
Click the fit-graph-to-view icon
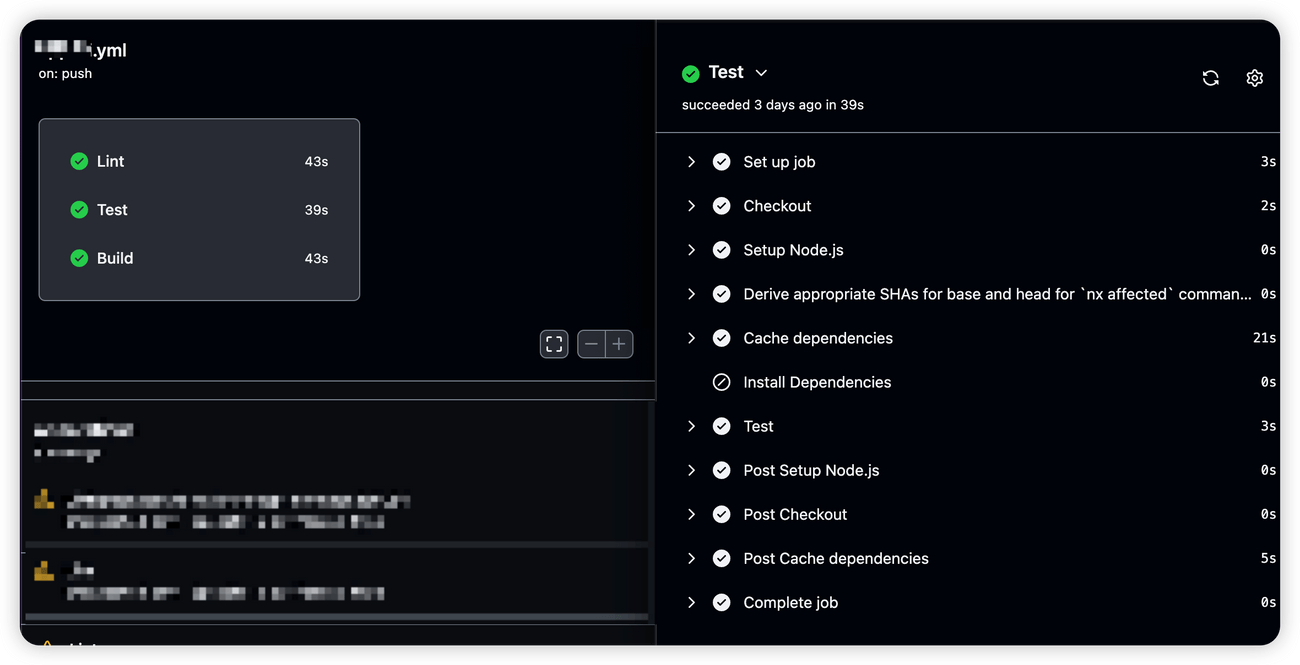pyautogui.click(x=553, y=343)
